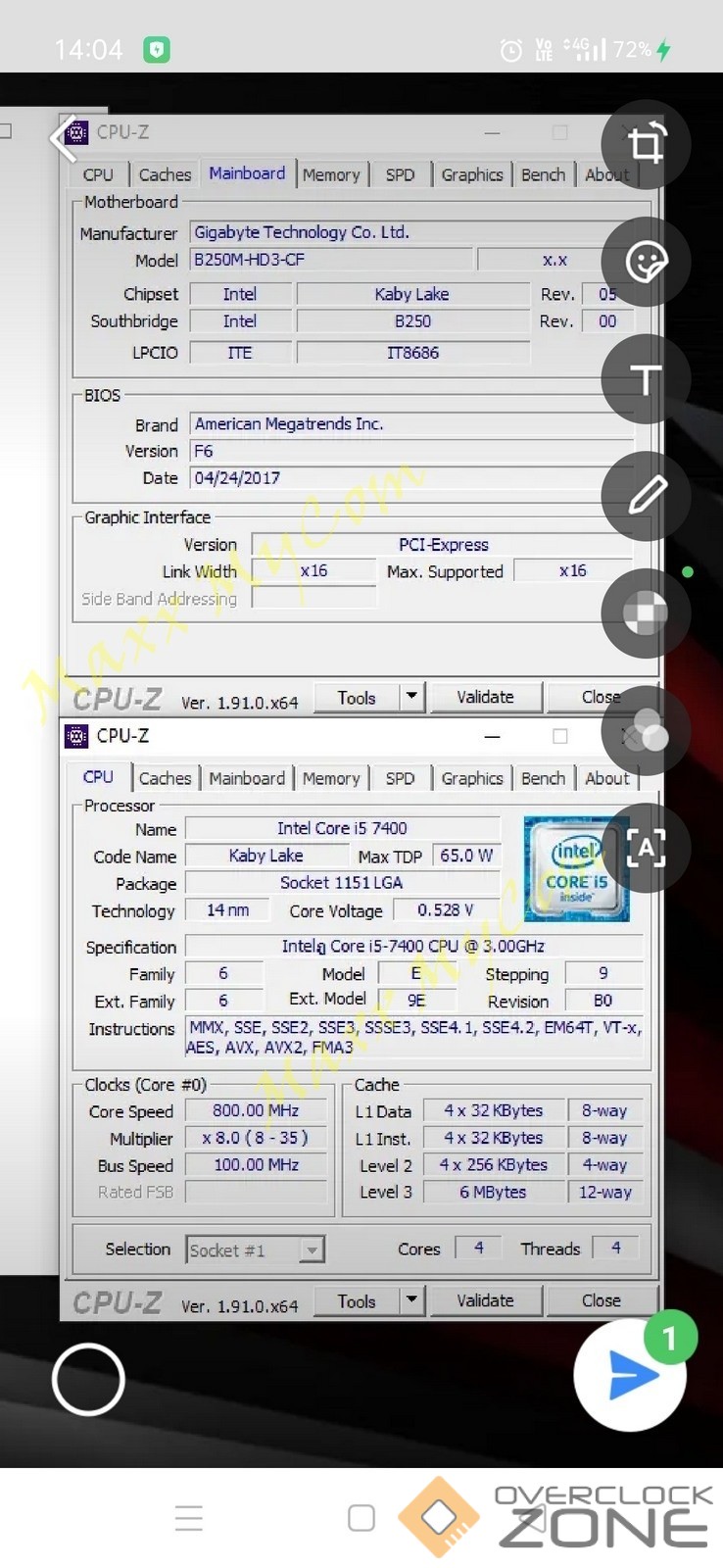
Task: Expand the lower Tools dropdown arrow
Action: click(411, 1300)
